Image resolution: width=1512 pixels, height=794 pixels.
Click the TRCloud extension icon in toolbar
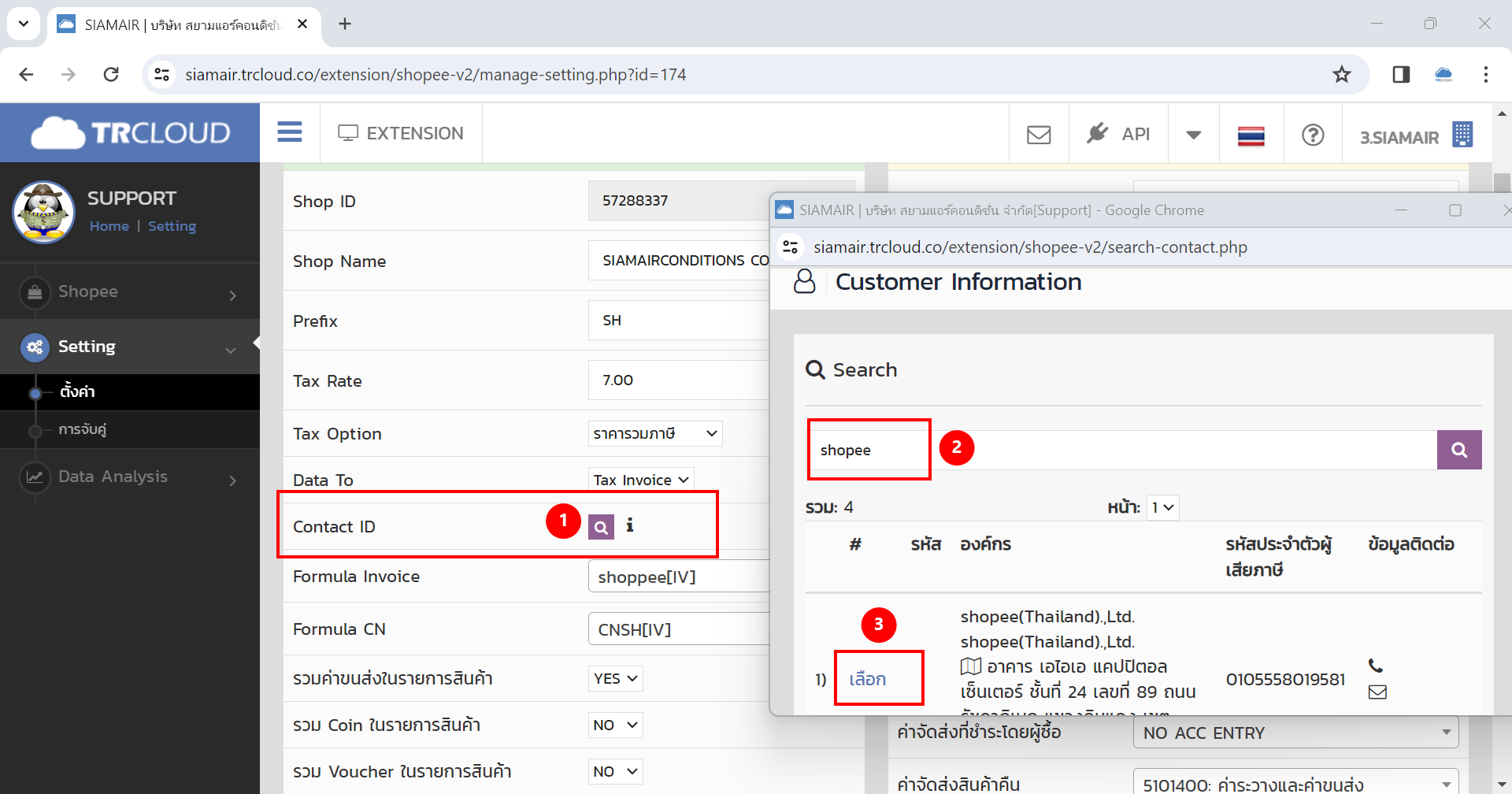point(1443,74)
